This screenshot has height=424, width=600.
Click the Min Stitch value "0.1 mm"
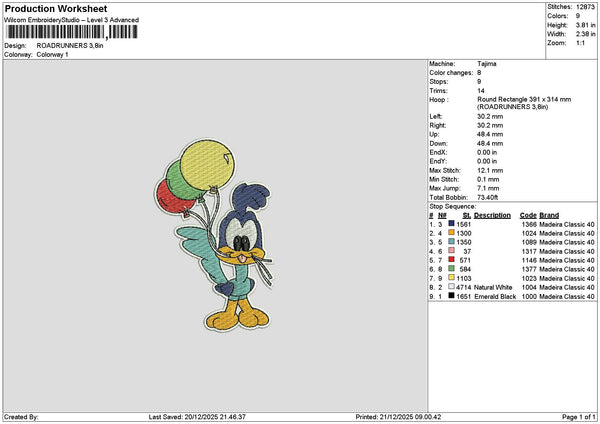click(x=488, y=179)
